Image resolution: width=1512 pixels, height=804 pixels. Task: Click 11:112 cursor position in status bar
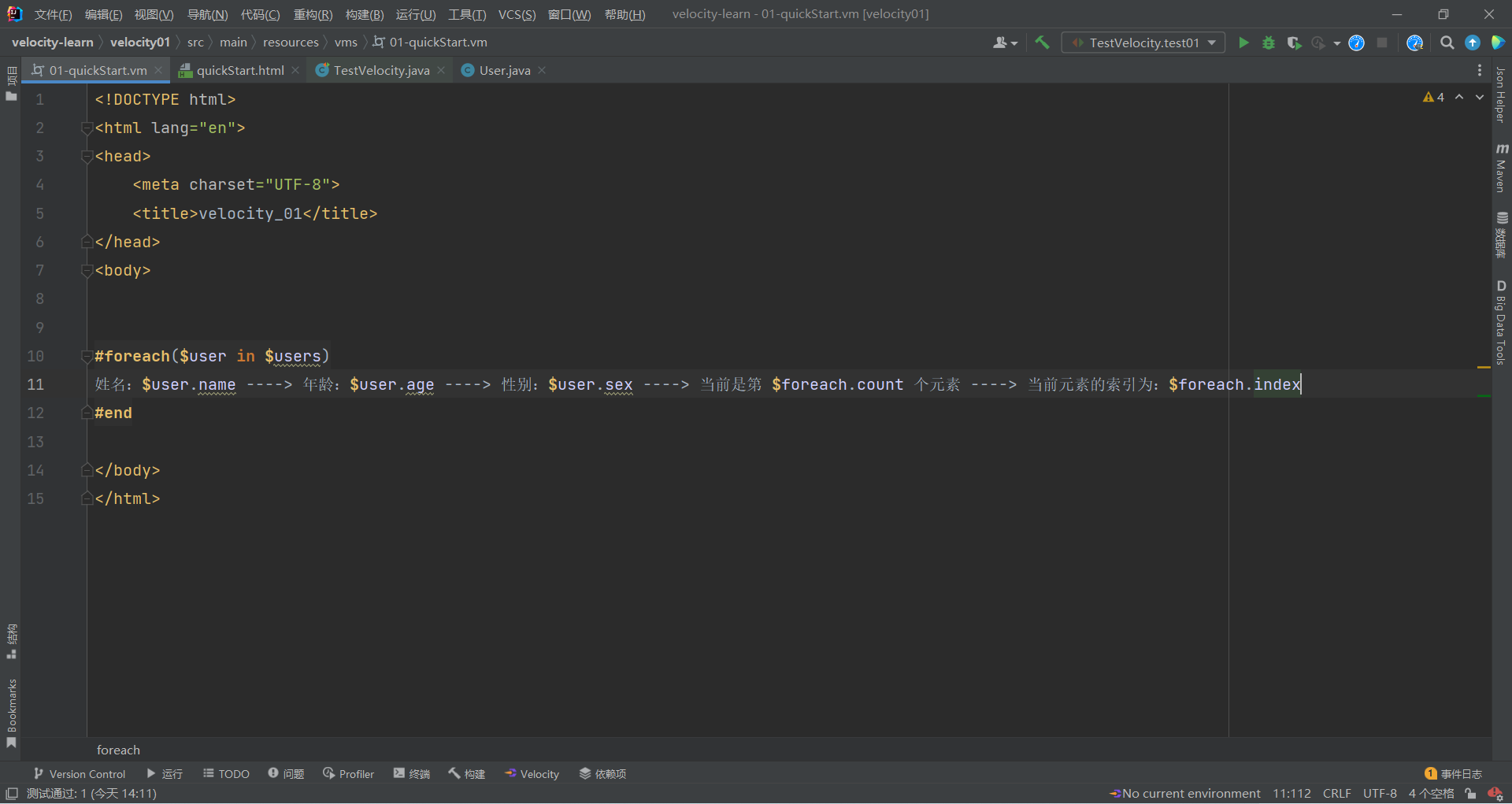[1291, 793]
